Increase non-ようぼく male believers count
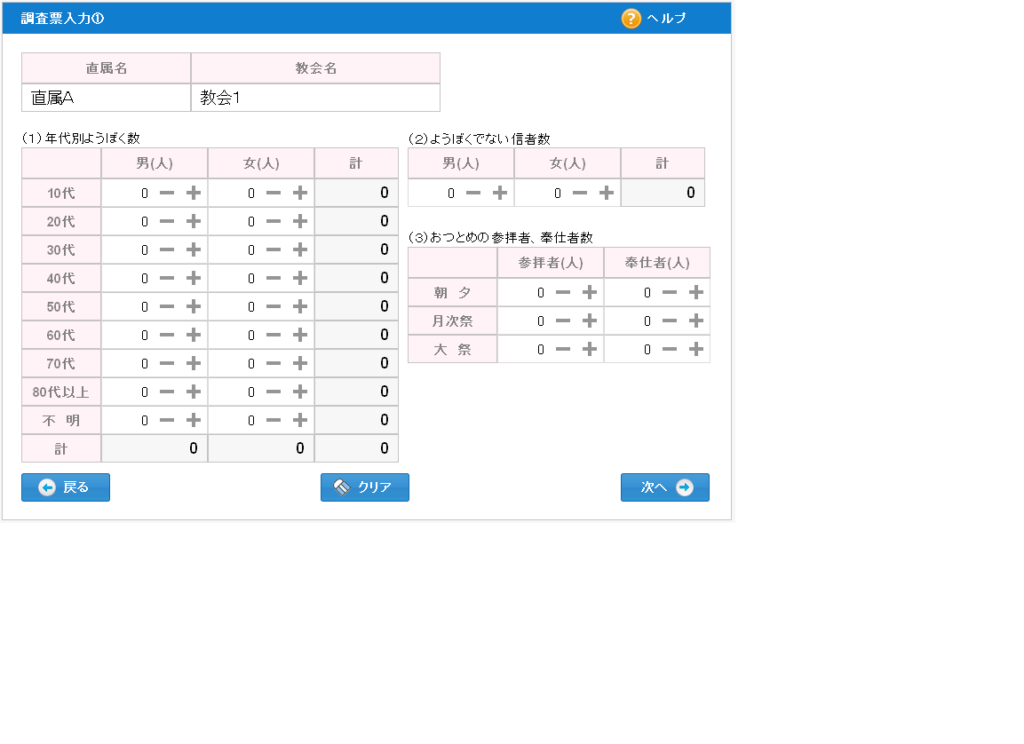Screen dimensions: 1024x744 pos(499,193)
